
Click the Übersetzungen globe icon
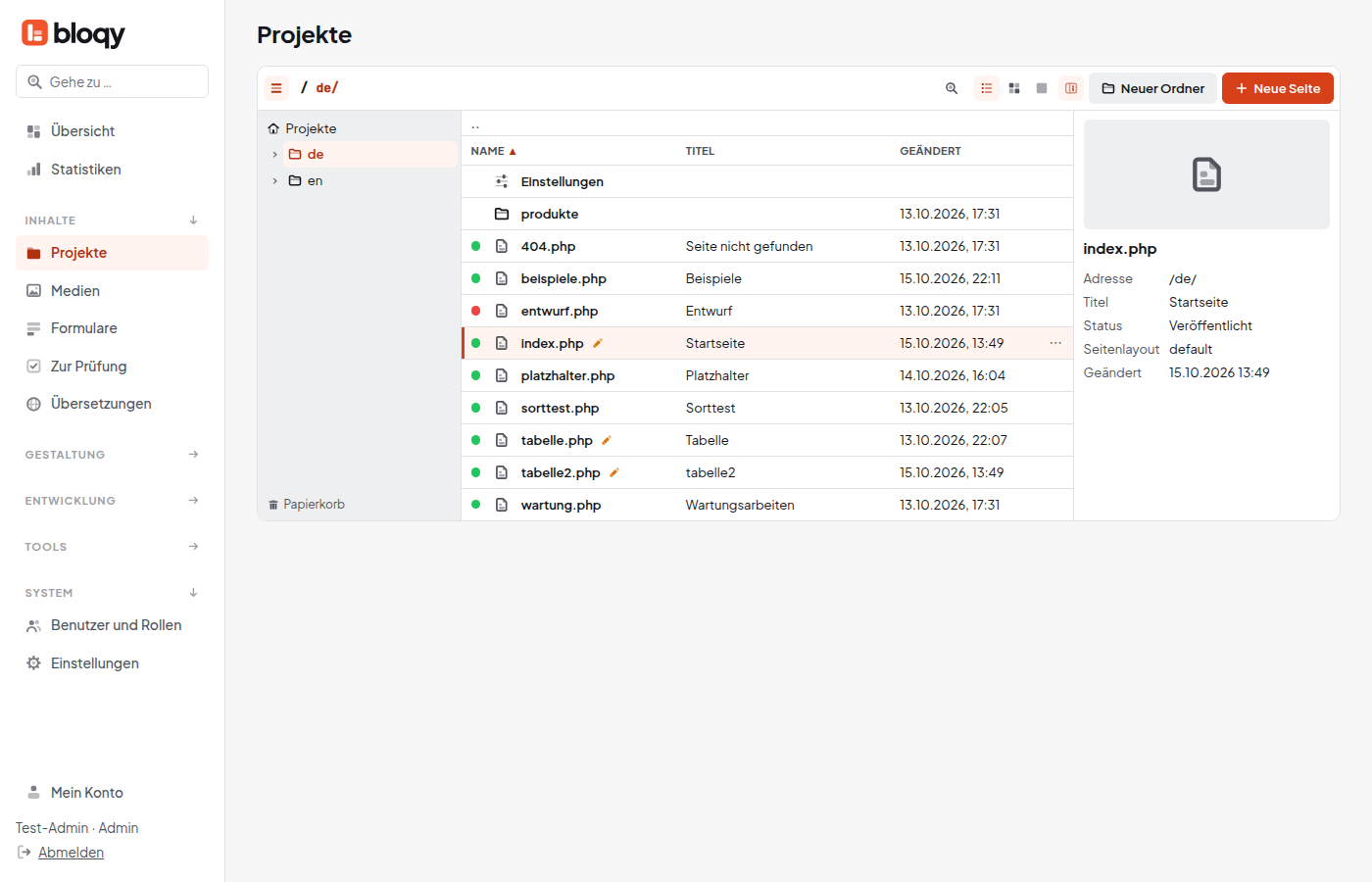coord(33,404)
